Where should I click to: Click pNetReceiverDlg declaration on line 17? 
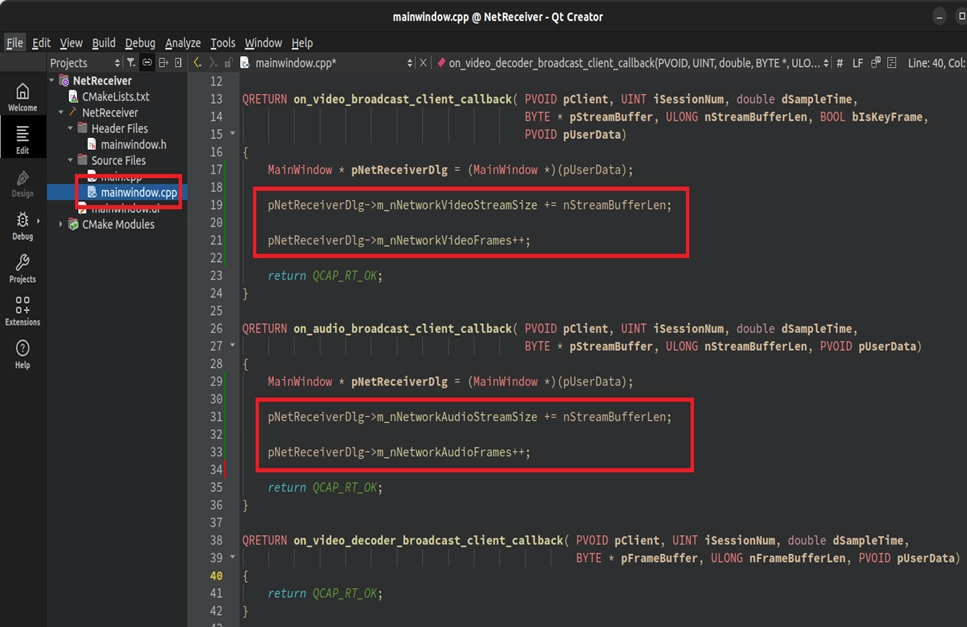(x=399, y=170)
